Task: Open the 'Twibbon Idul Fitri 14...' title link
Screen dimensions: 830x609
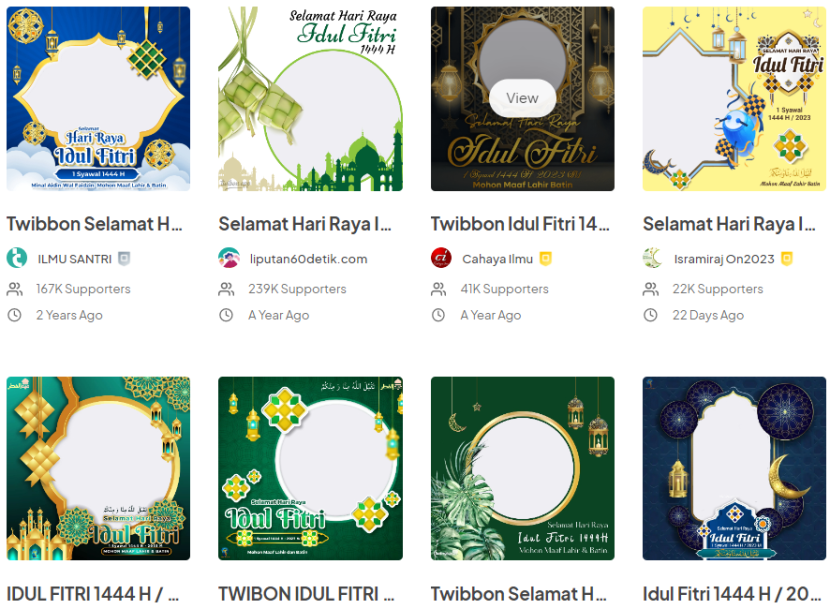Action: click(520, 224)
